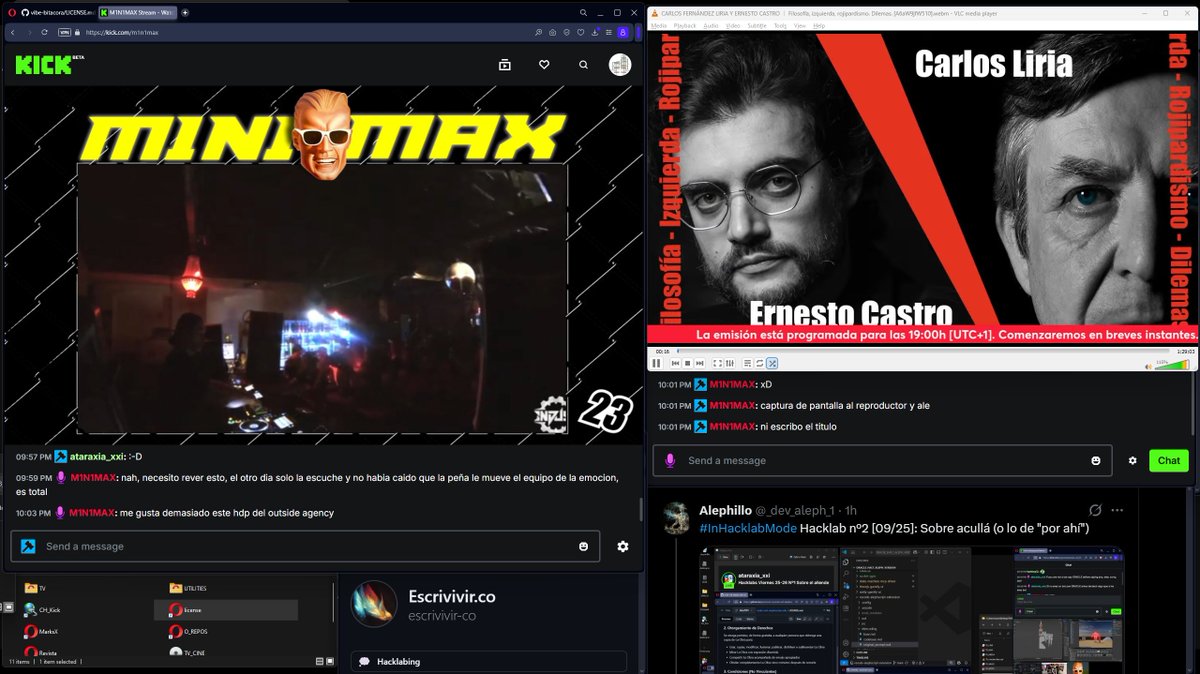Open Kick user profile avatar

[620, 65]
